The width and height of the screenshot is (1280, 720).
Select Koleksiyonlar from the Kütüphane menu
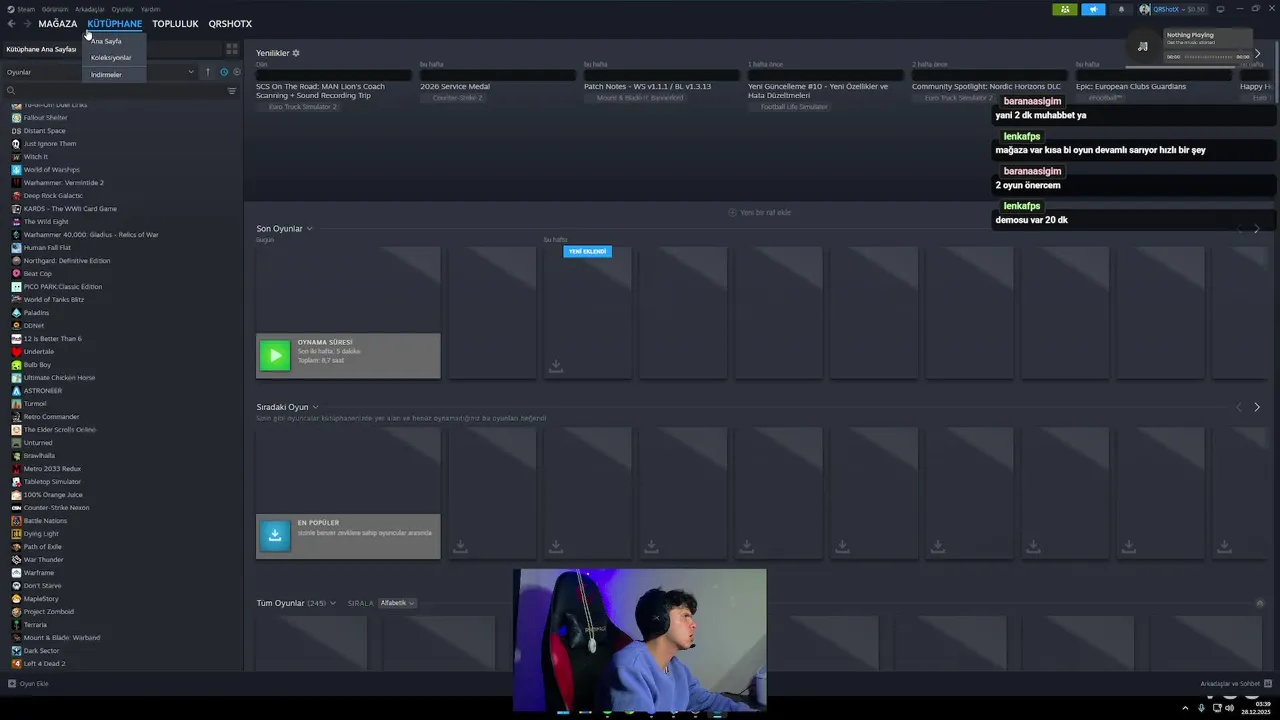[x=111, y=57]
